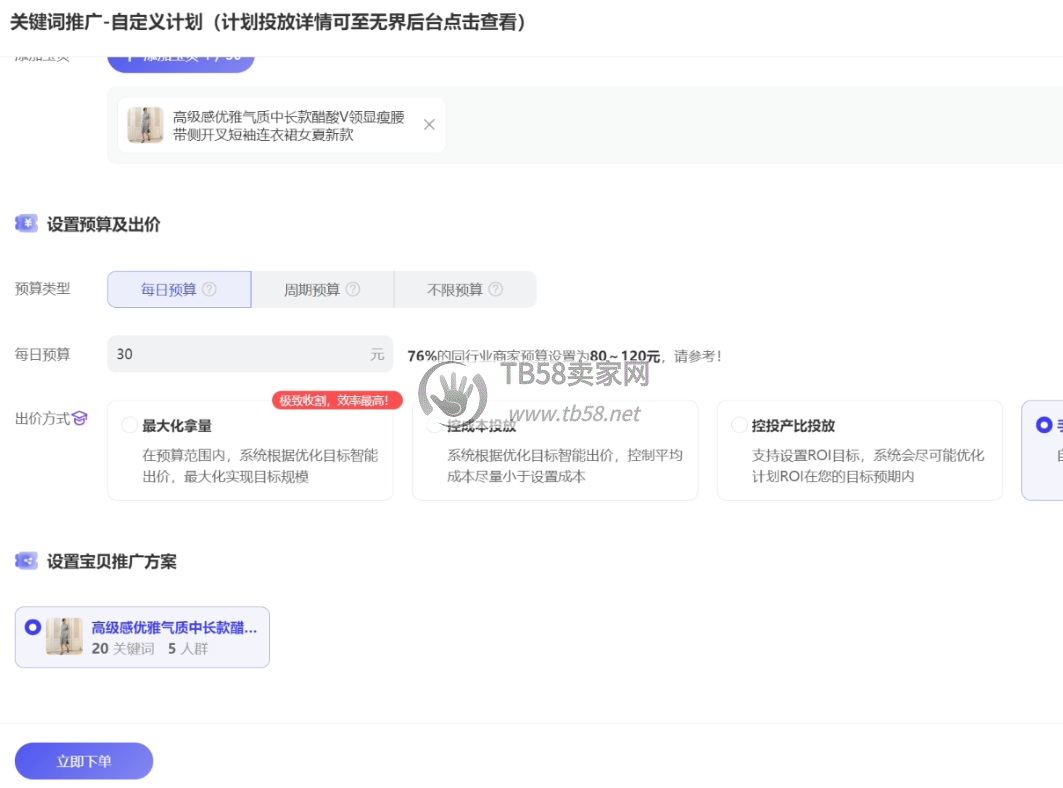Select the 最大化拿量 bidding option
Screen dimensions: 1063x788
[x=129, y=424]
